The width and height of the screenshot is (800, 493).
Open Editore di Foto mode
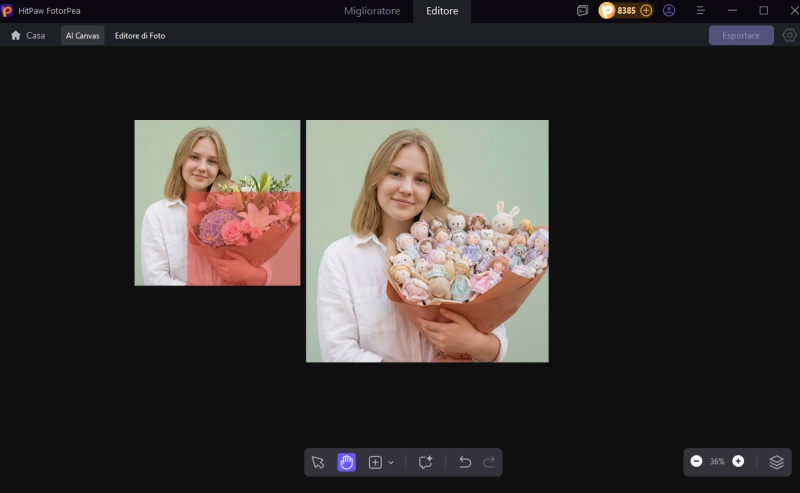[140, 35]
